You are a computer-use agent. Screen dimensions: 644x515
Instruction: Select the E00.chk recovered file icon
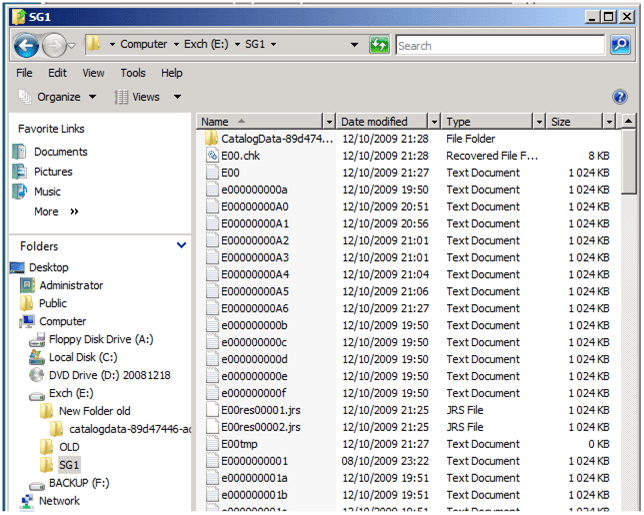pyautogui.click(x=211, y=156)
